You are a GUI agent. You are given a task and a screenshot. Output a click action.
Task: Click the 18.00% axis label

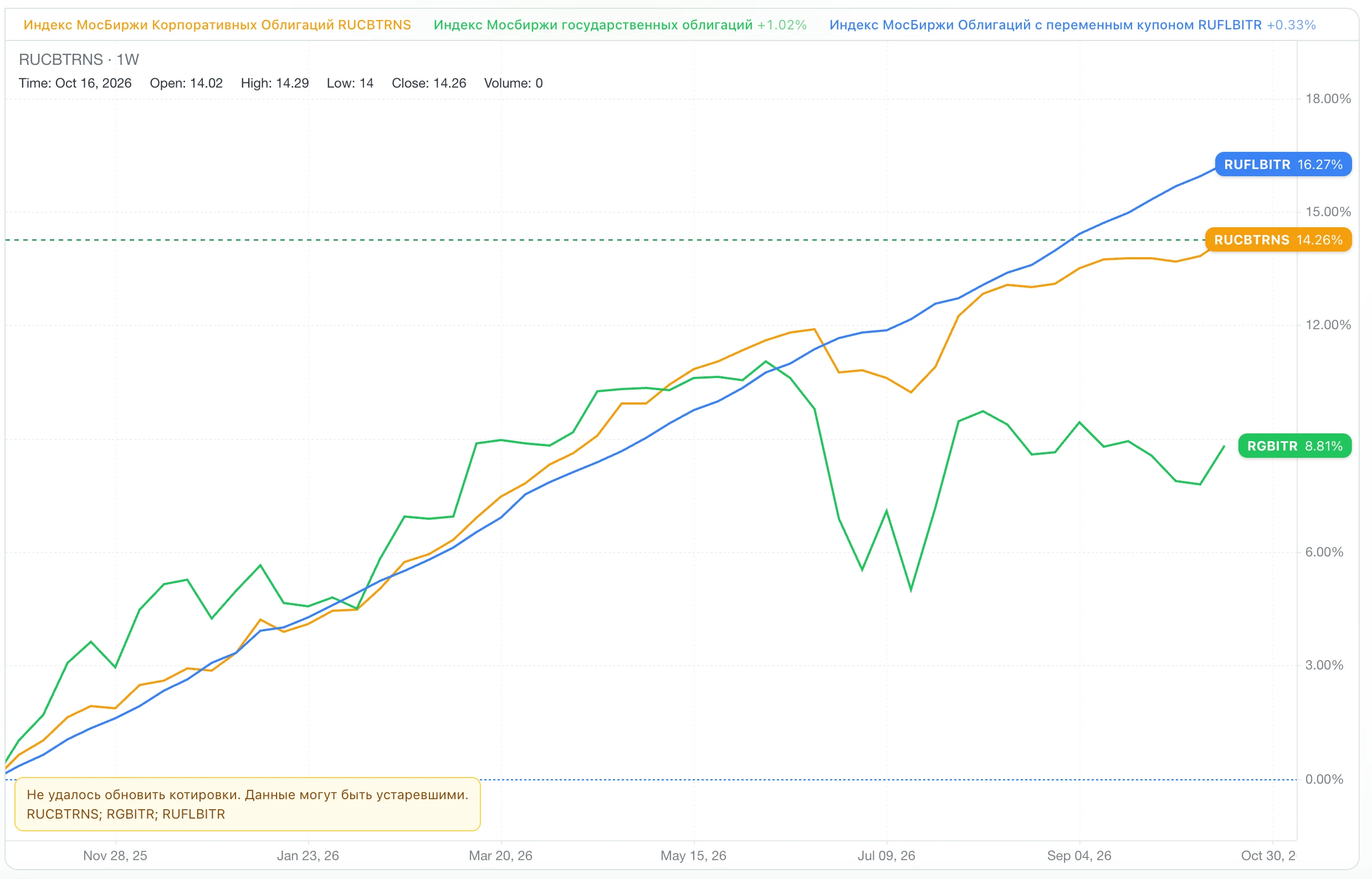click(x=1328, y=99)
